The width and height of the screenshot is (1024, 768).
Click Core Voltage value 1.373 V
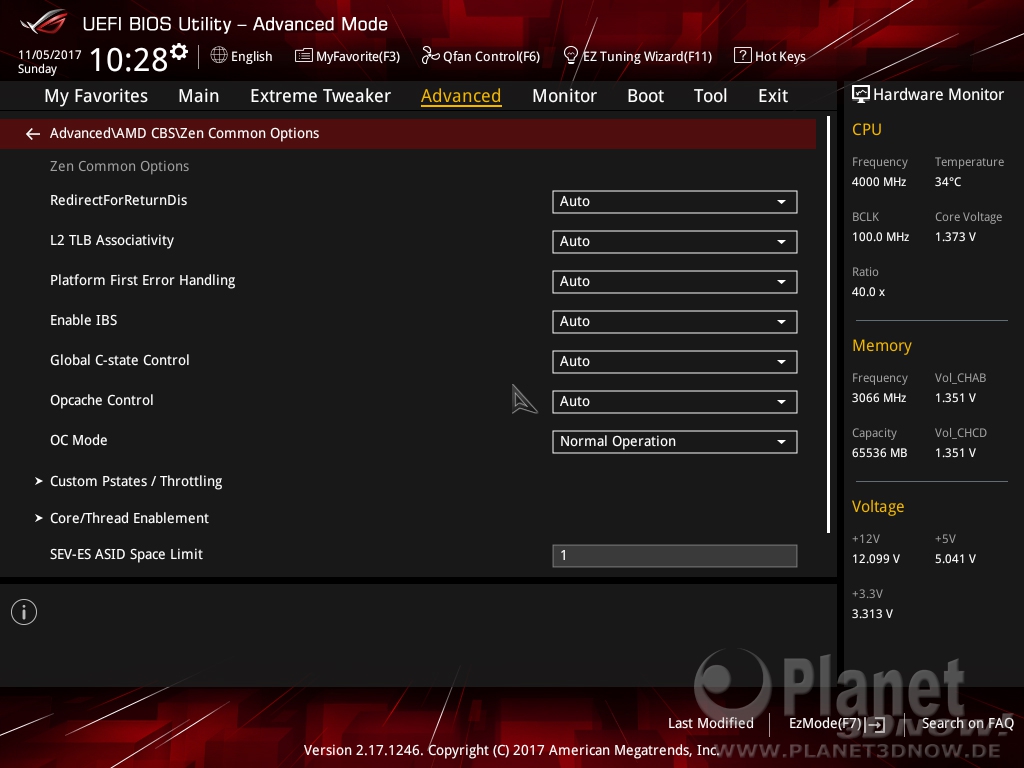955,237
